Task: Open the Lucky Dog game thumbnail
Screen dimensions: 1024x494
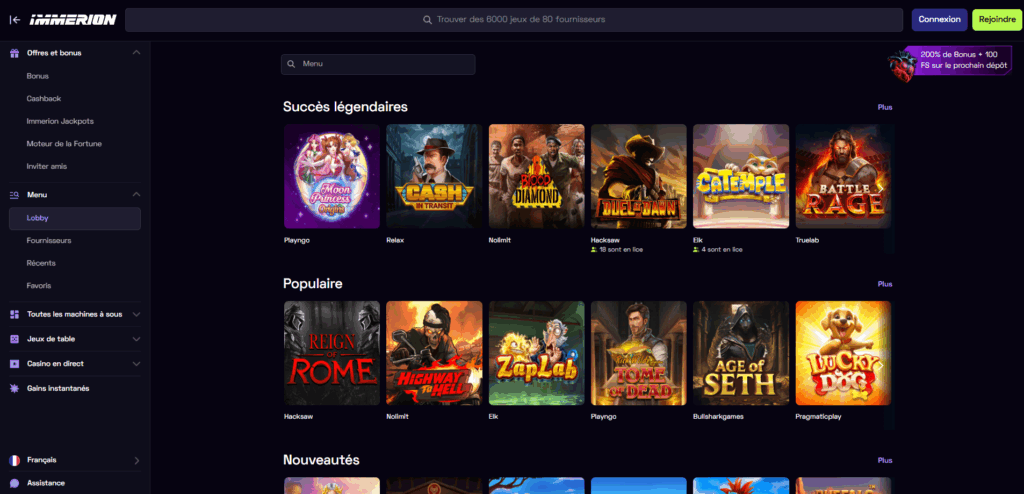Action: (843, 354)
